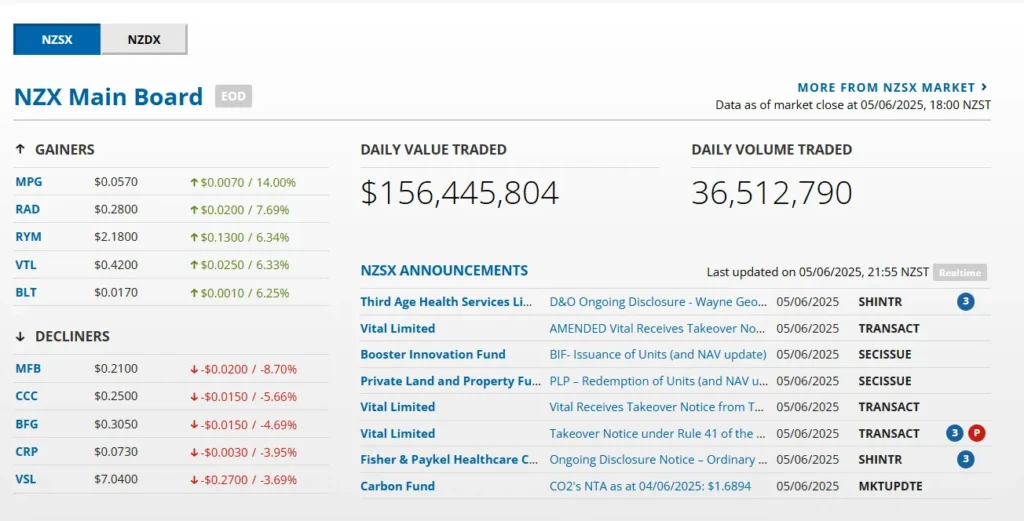Switch to the NZDX tab

pos(144,40)
